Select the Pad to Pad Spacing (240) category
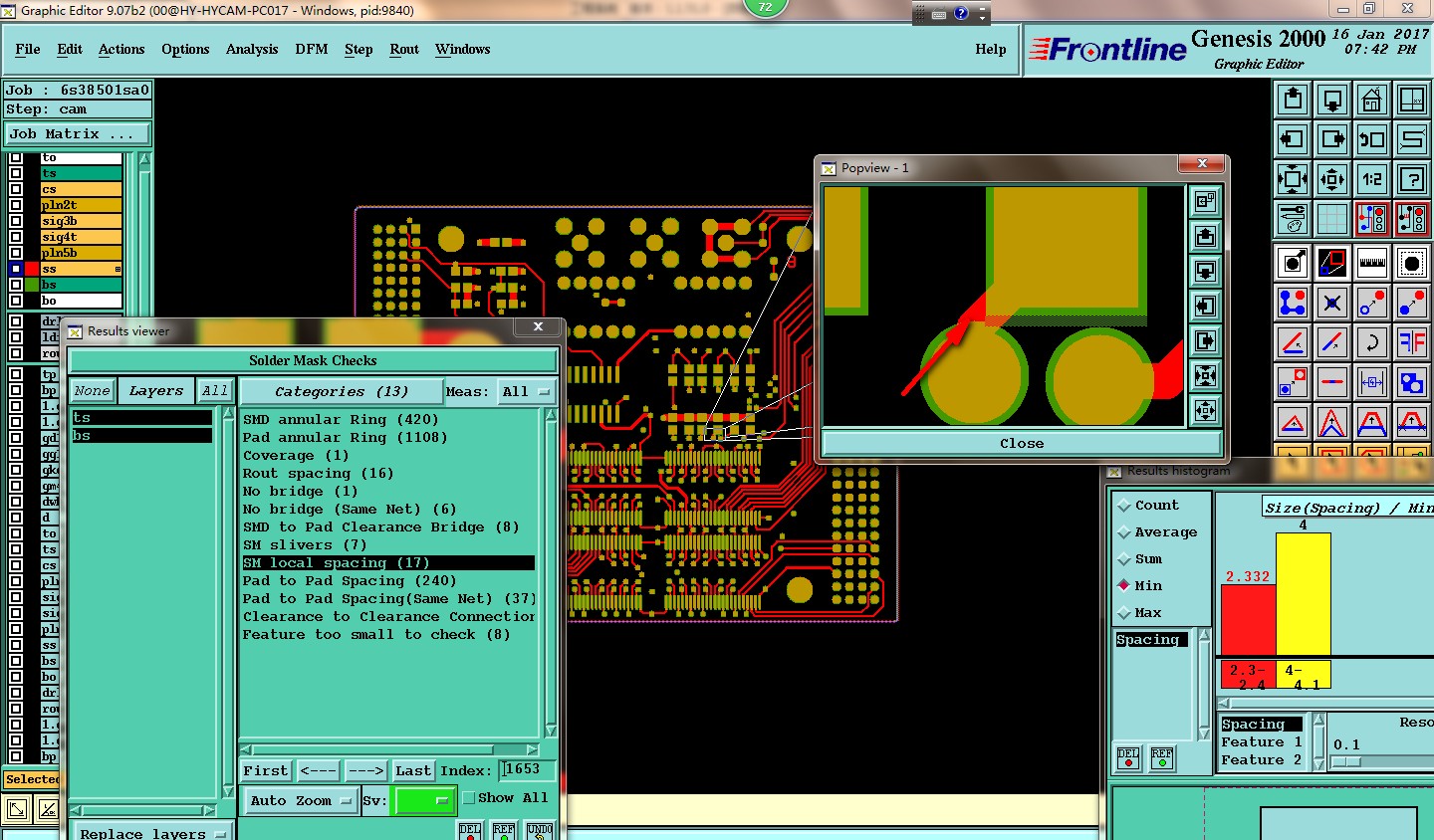This screenshot has width=1434, height=840. pos(350,581)
